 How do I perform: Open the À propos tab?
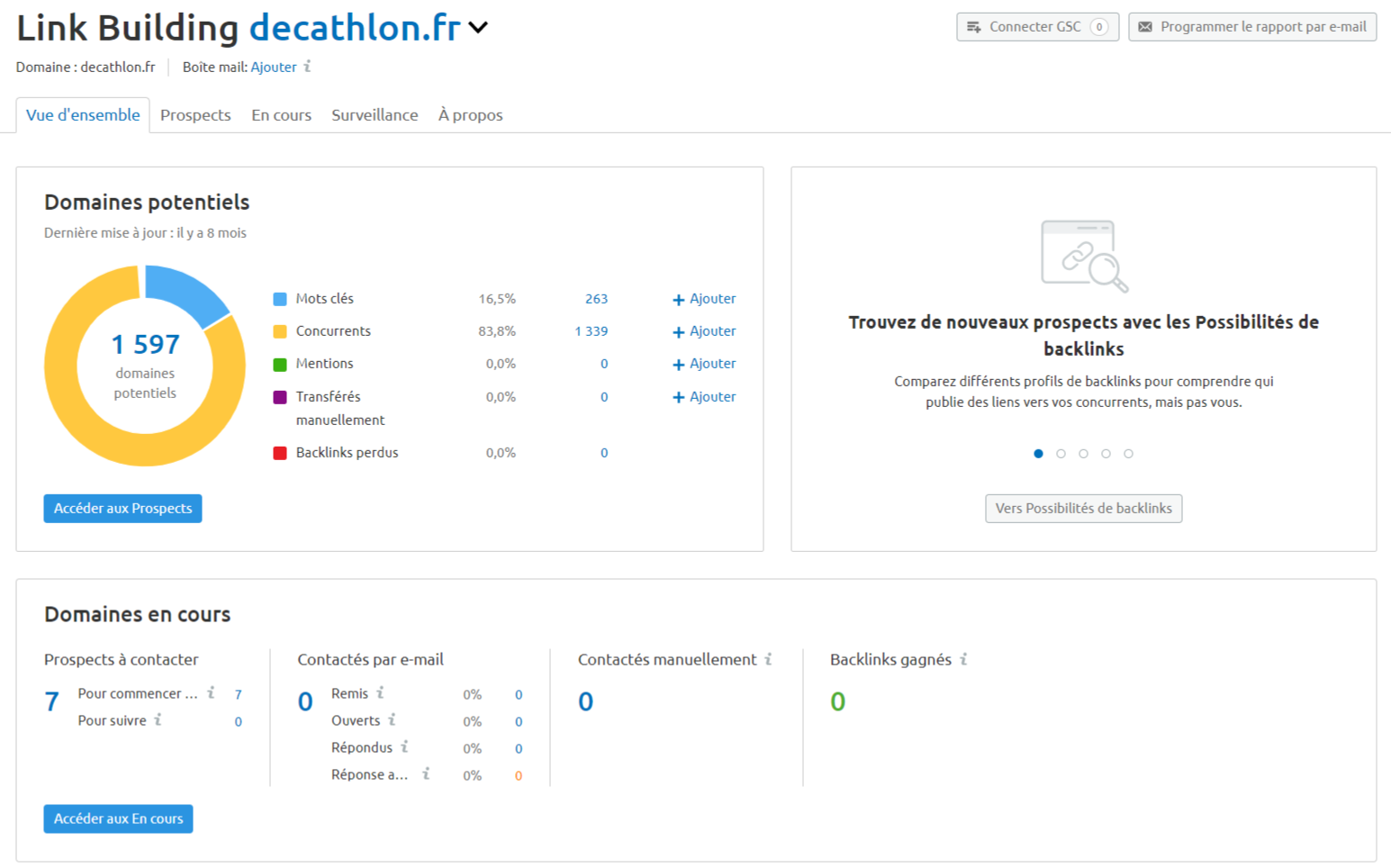click(470, 114)
